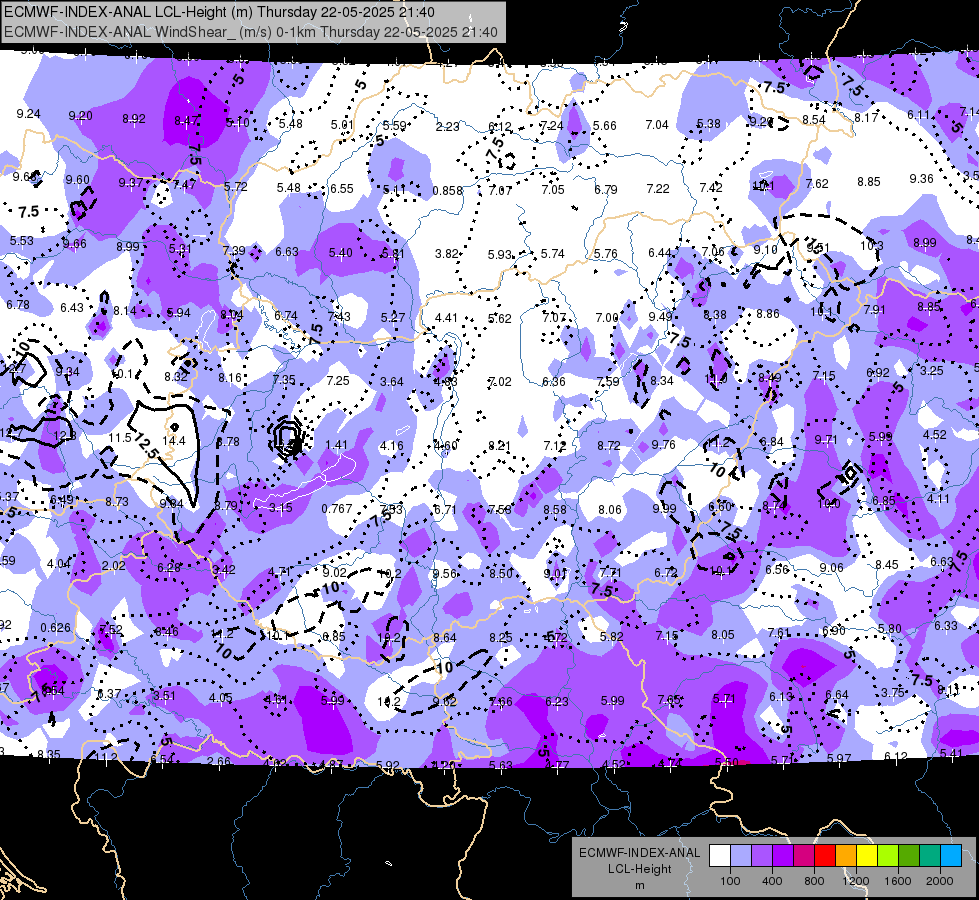
Task: Click the wind shear value '9.56'
Action: pyautogui.click(x=445, y=574)
